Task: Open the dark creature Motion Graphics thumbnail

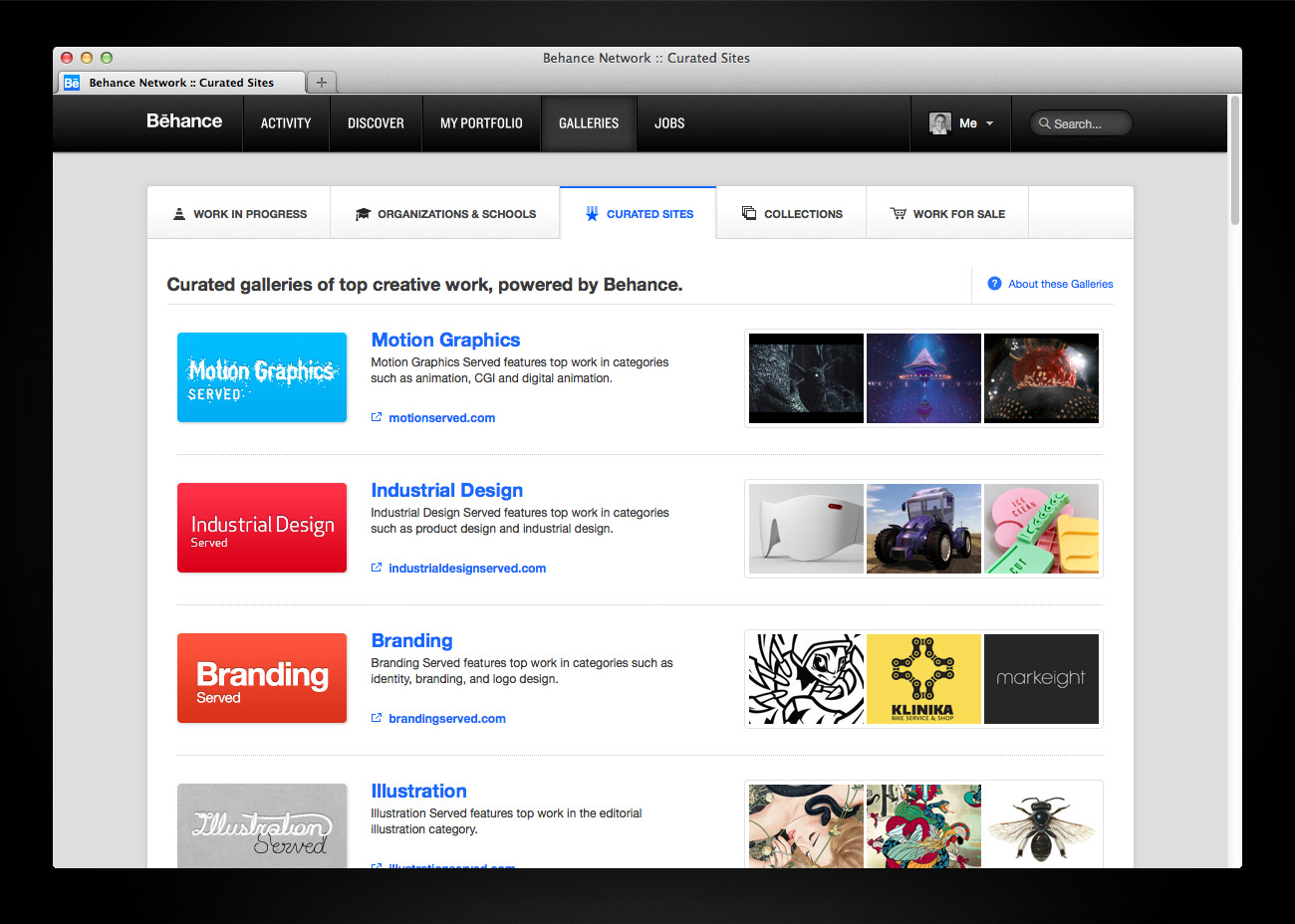Action: (x=806, y=378)
